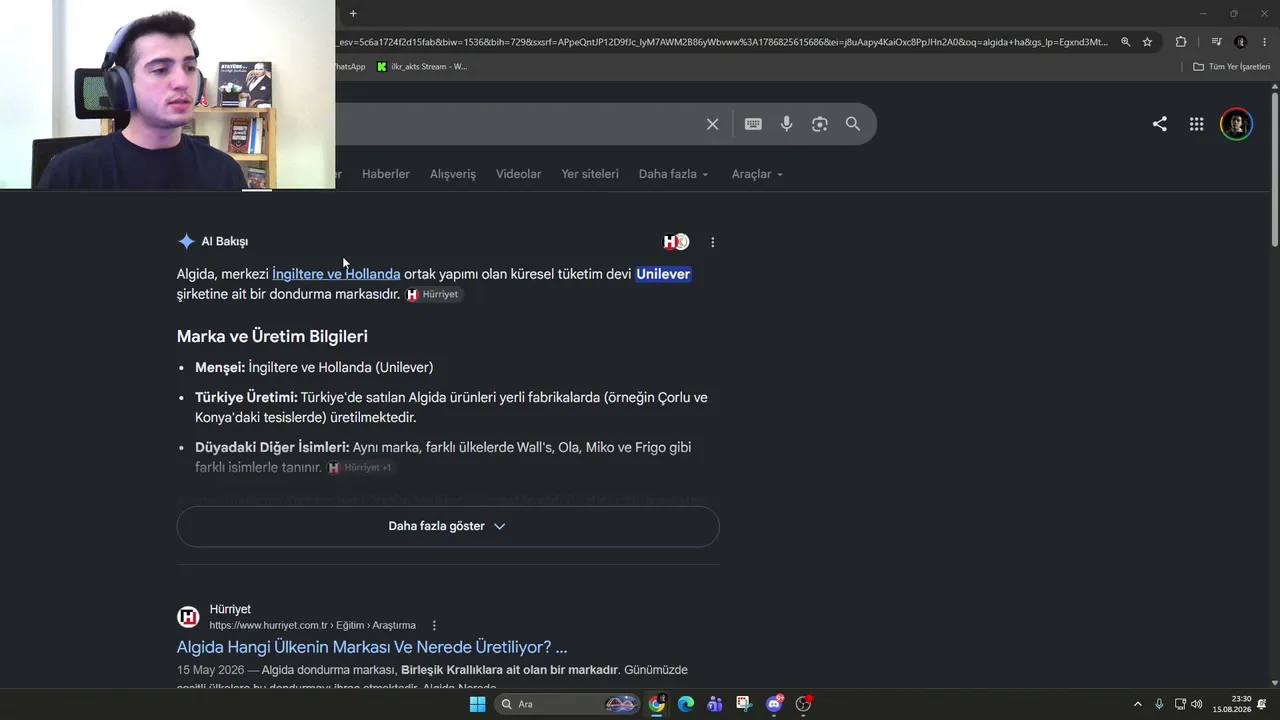Open Chrome media controls button

point(1216,42)
